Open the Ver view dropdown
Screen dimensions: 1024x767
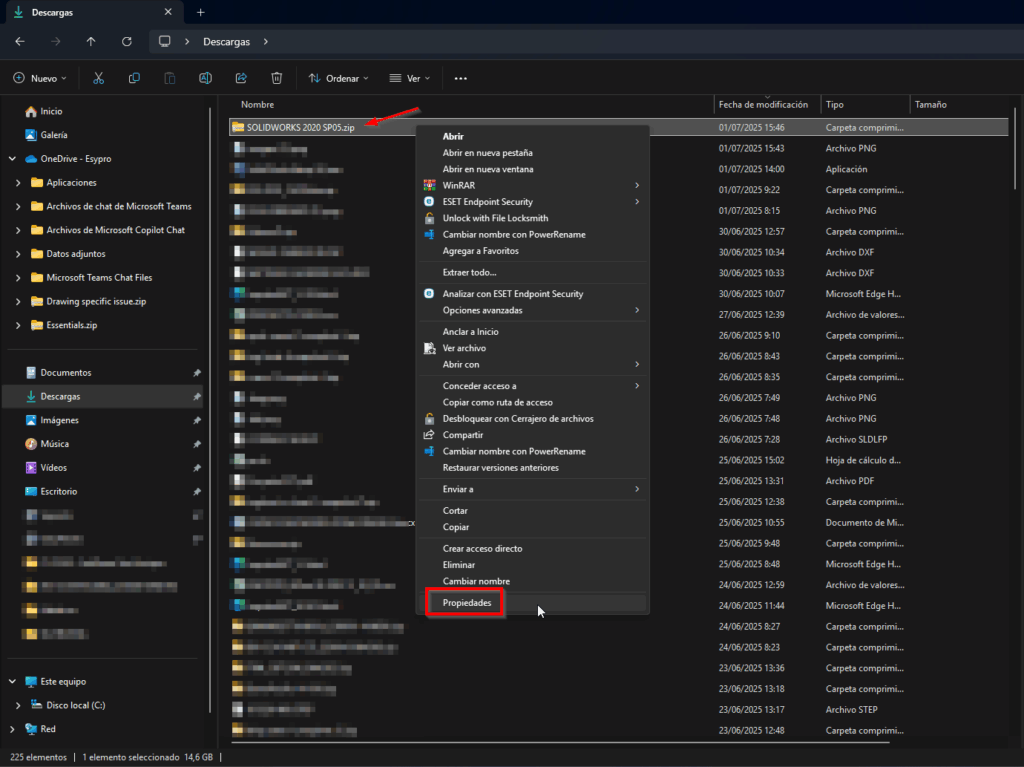click(409, 78)
